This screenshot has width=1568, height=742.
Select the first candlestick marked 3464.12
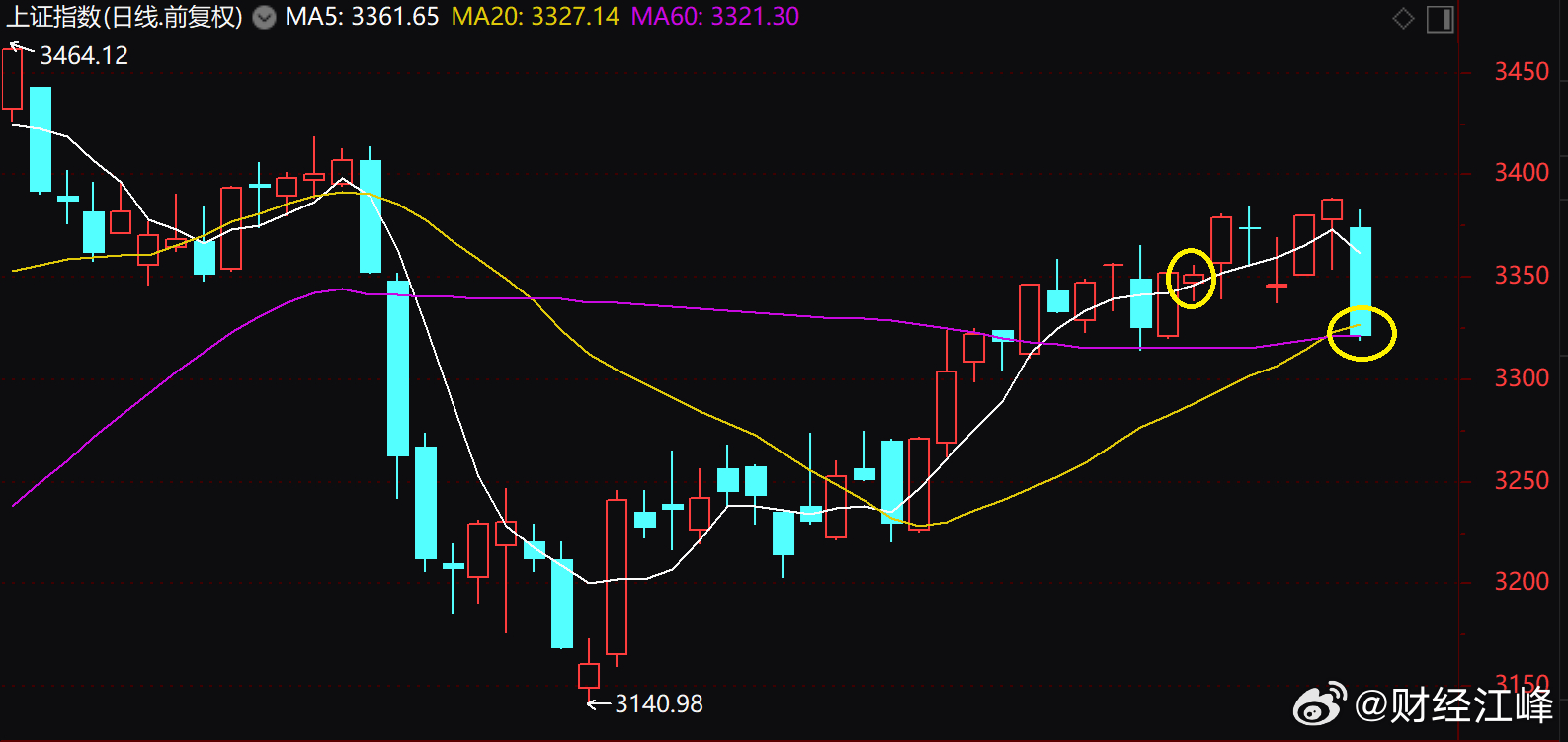click(x=12, y=79)
